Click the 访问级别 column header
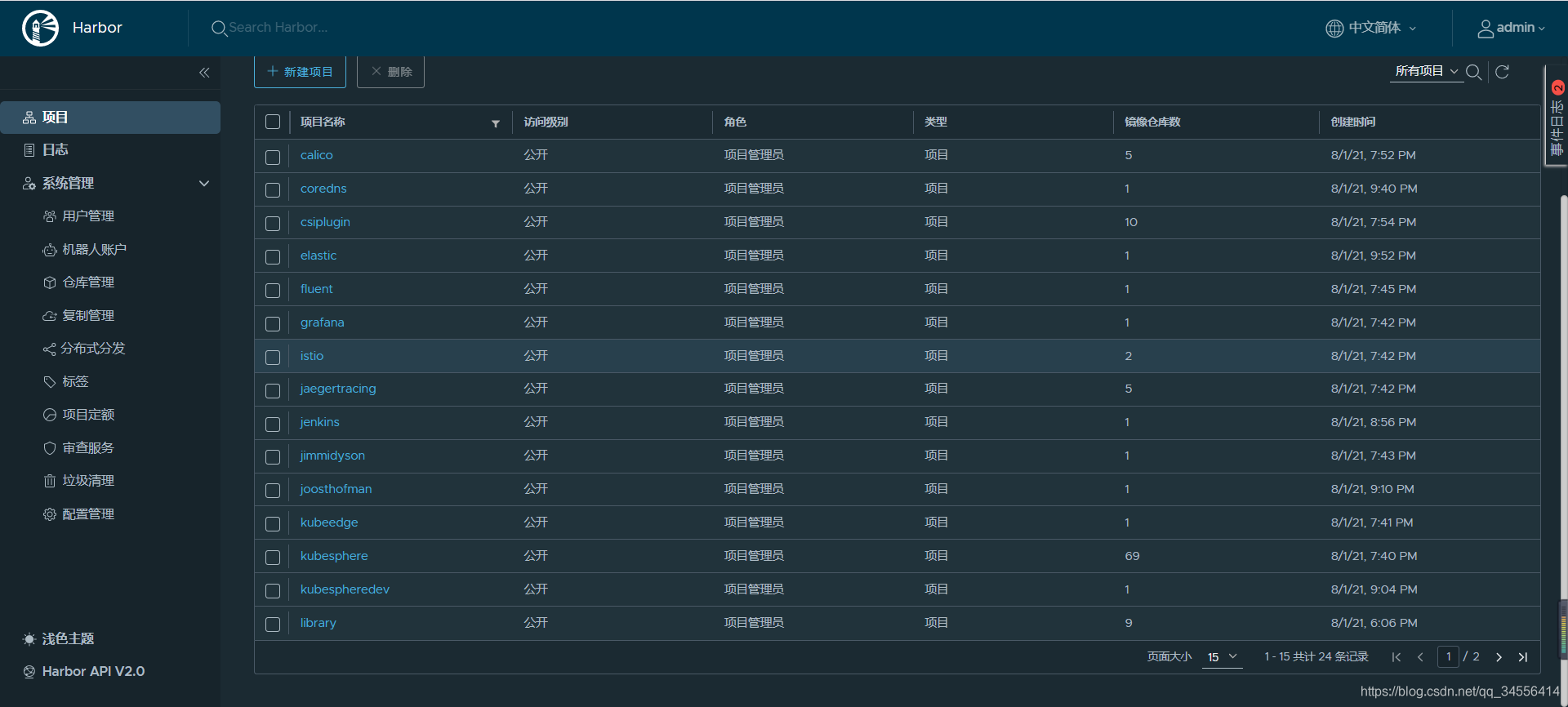 [546, 122]
